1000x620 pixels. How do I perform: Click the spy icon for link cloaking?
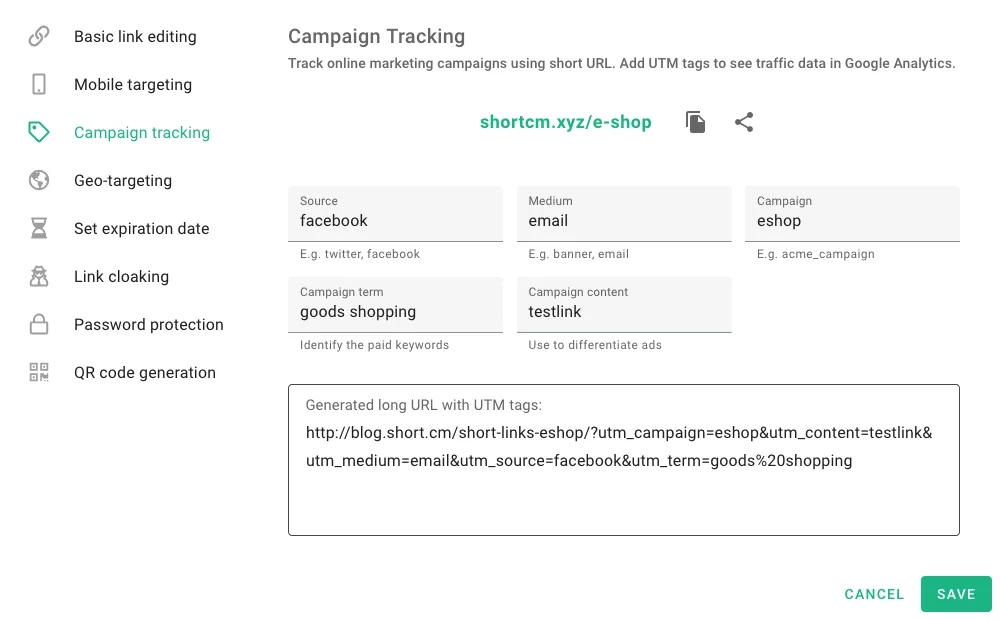coord(39,277)
